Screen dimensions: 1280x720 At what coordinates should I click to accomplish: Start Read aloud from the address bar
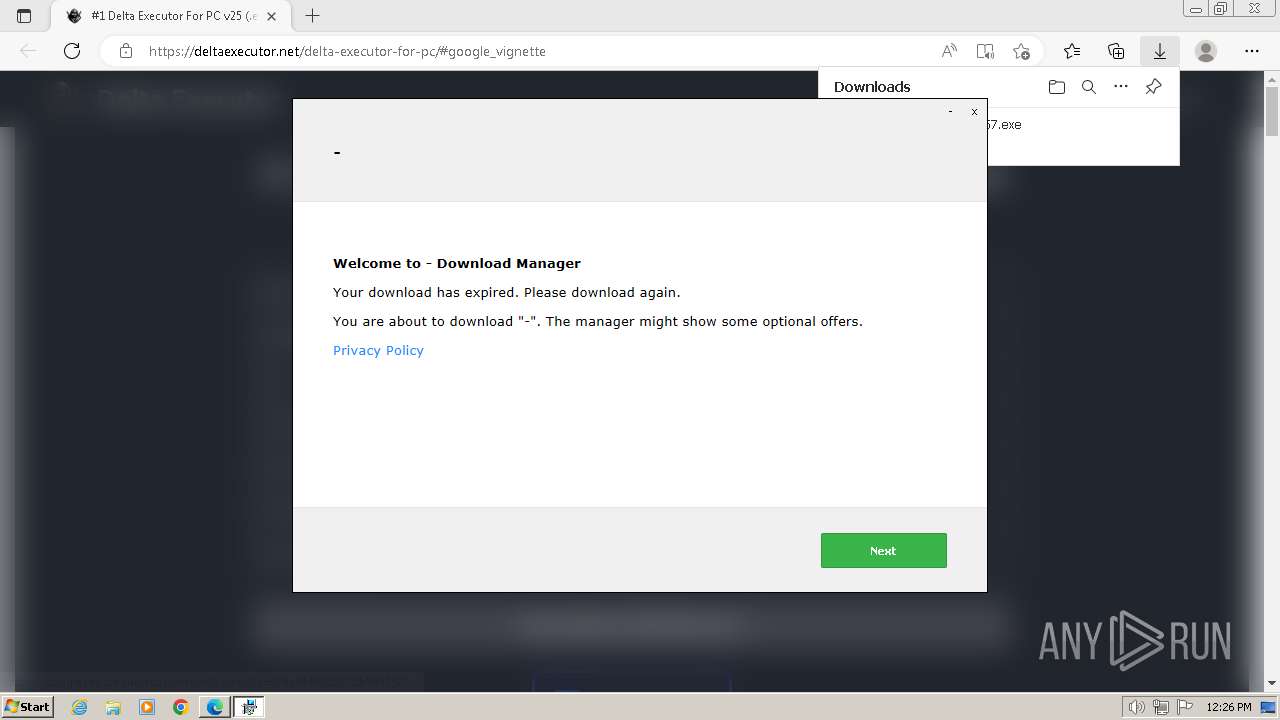(x=949, y=51)
